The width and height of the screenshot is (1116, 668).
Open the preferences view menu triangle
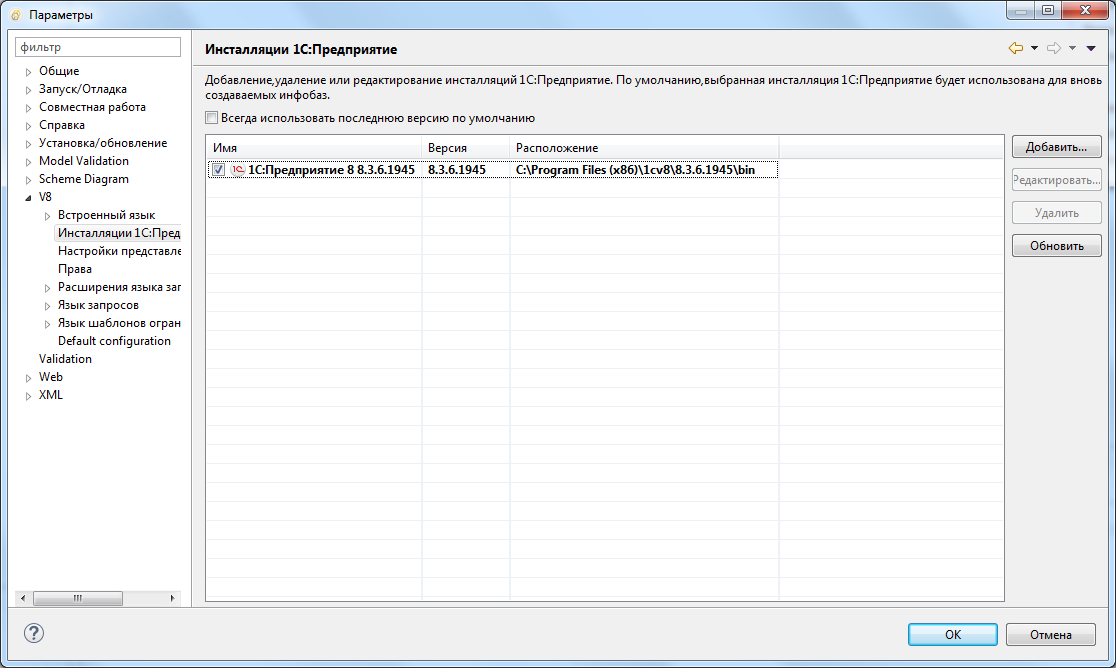coord(1091,48)
